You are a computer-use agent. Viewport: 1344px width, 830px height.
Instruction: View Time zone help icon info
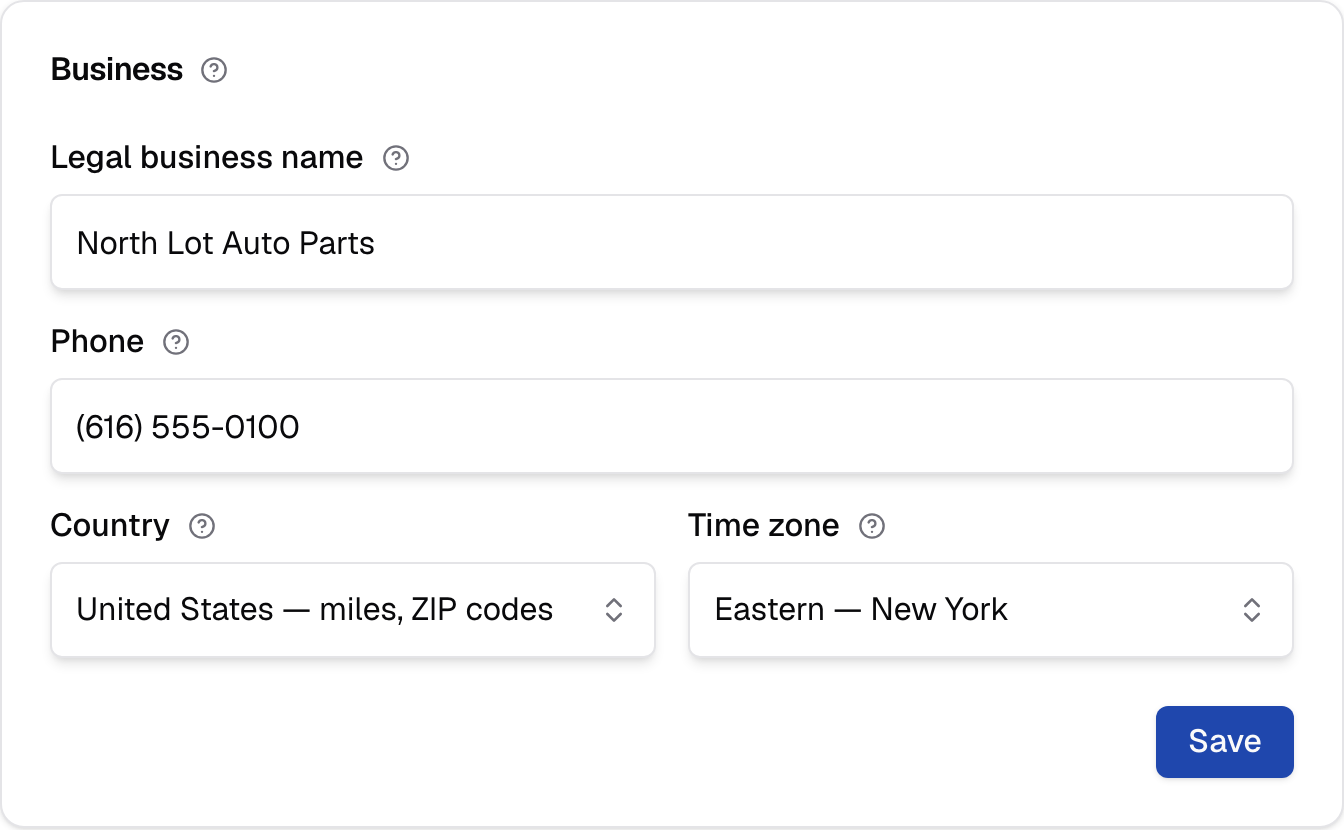872,526
